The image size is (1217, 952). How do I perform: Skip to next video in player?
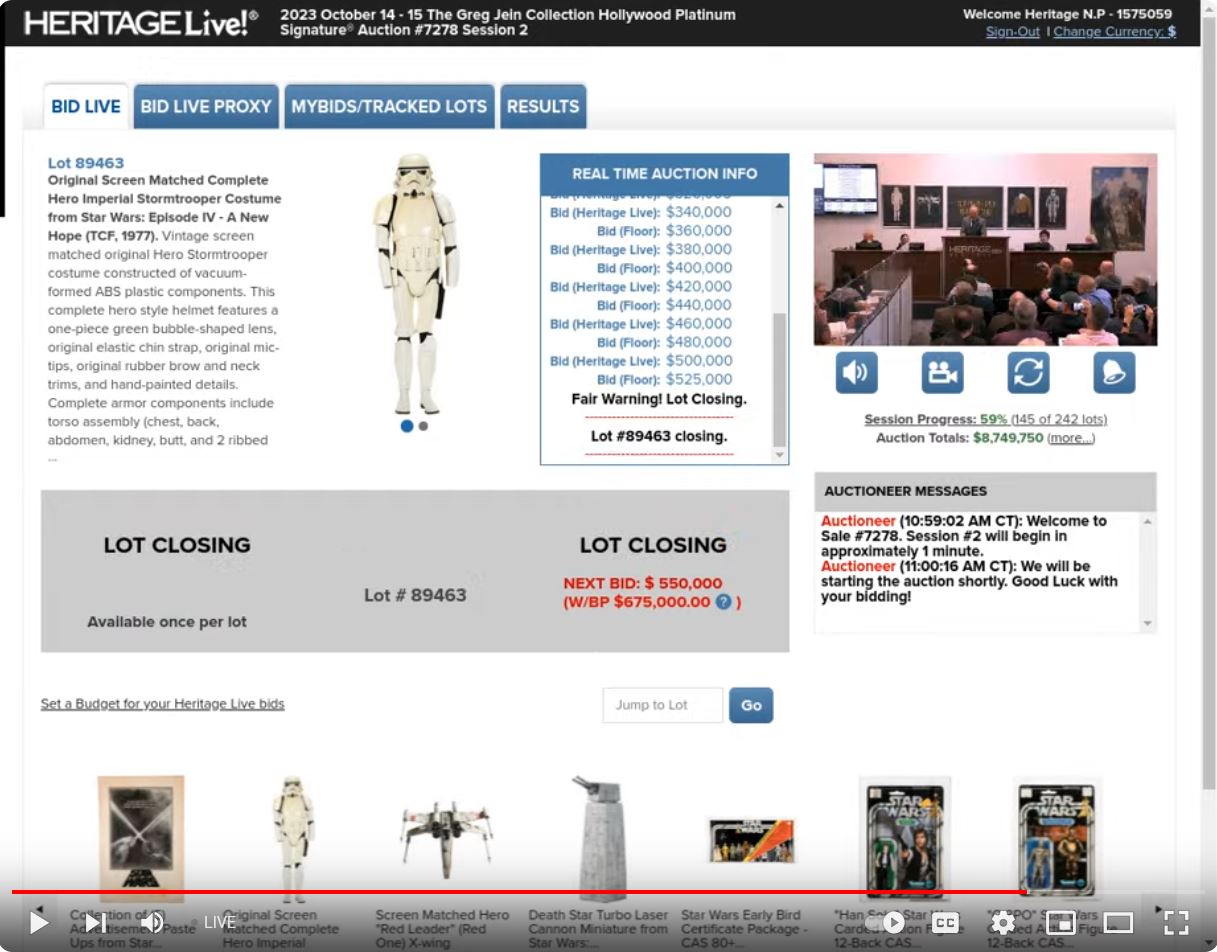[x=95, y=922]
